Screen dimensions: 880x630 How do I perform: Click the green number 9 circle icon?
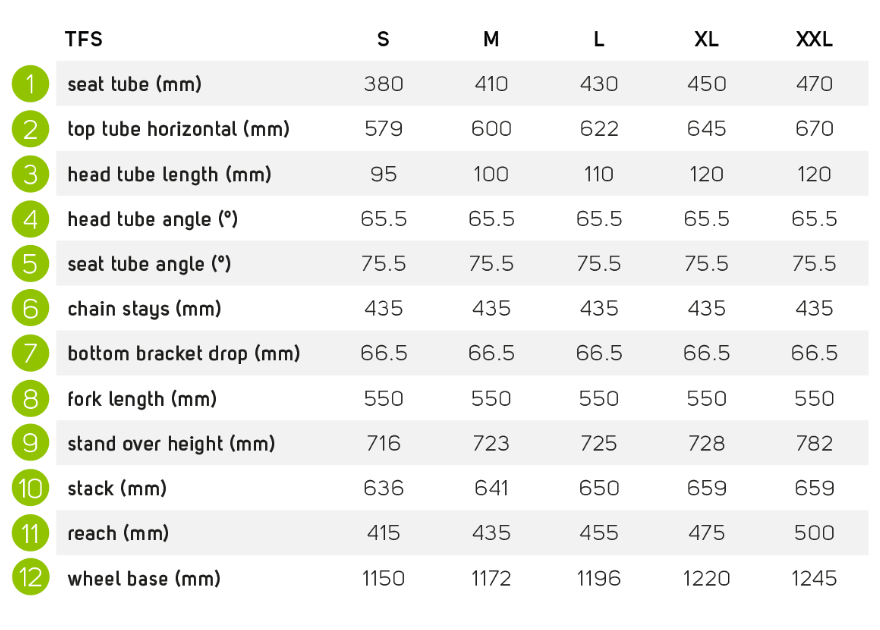[30, 443]
